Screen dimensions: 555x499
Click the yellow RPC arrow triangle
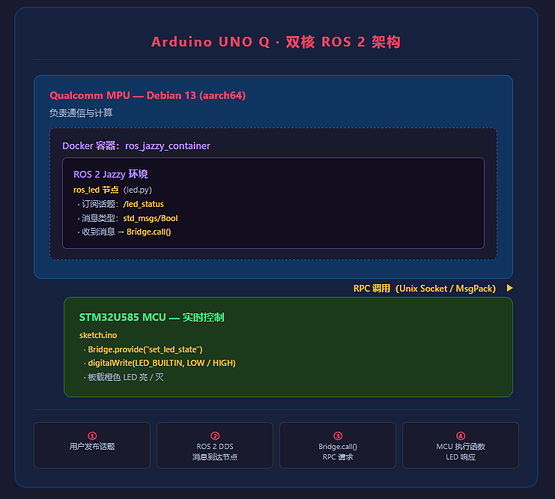point(509,288)
